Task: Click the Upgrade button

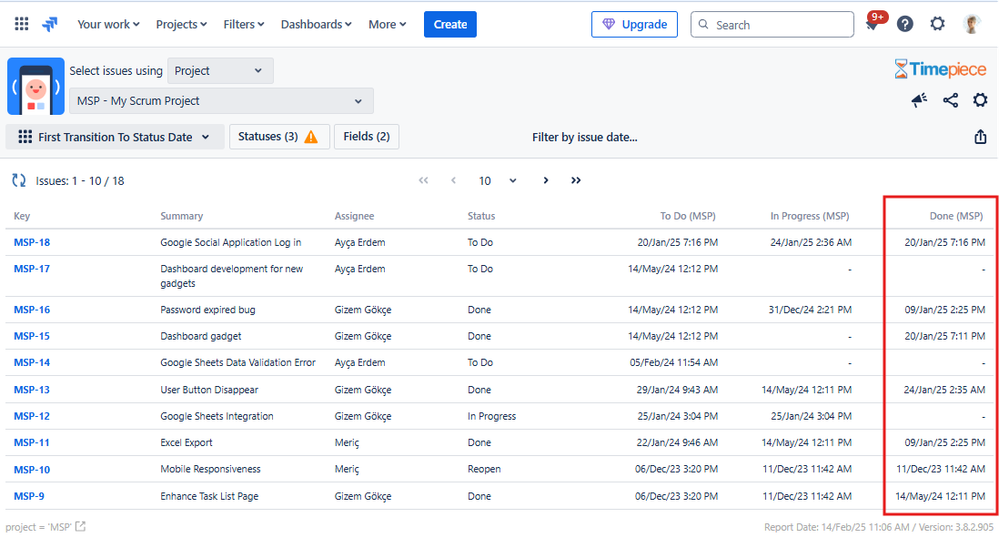Action: pos(635,24)
